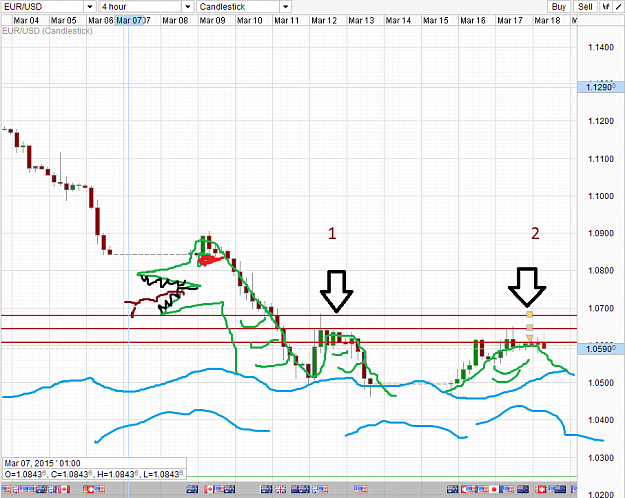Click the Candlestick chart type field

pyautogui.click(x=238, y=7)
